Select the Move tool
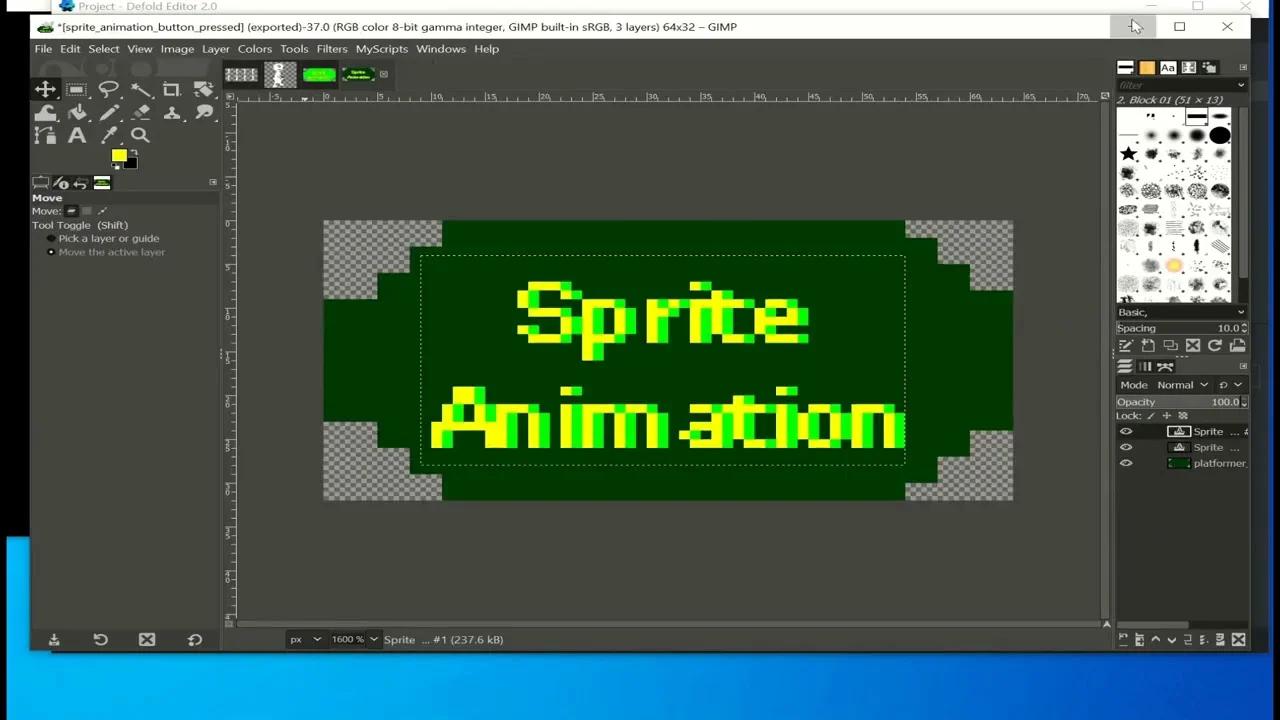 coord(45,90)
